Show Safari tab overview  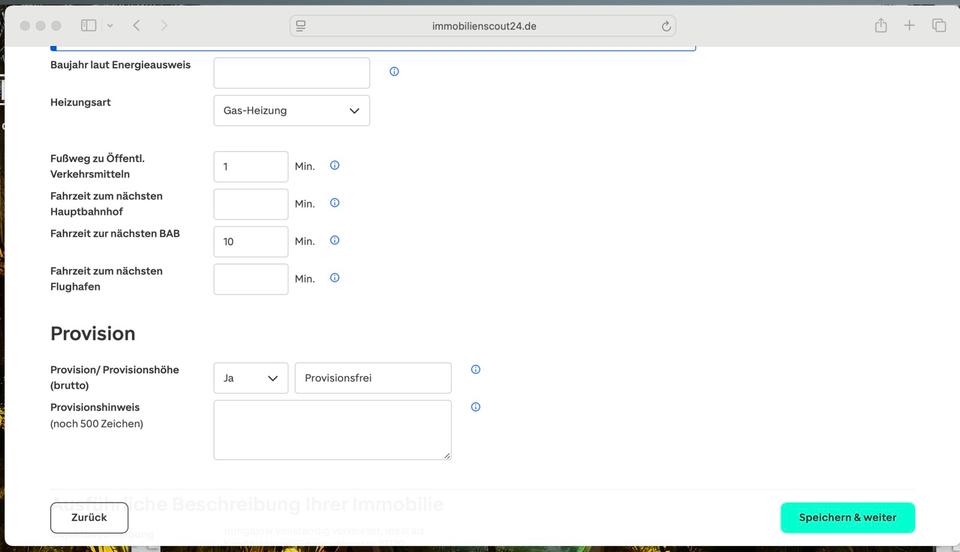coord(939,26)
